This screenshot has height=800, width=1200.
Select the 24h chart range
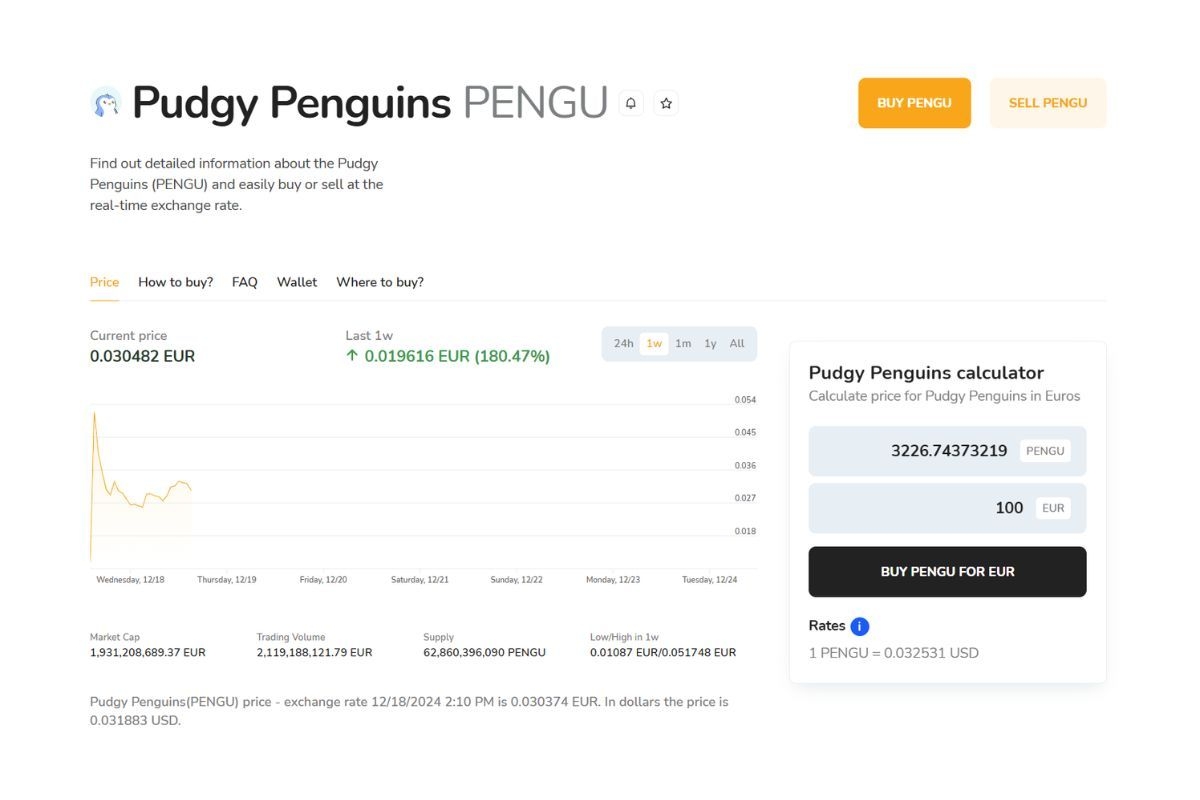622,343
